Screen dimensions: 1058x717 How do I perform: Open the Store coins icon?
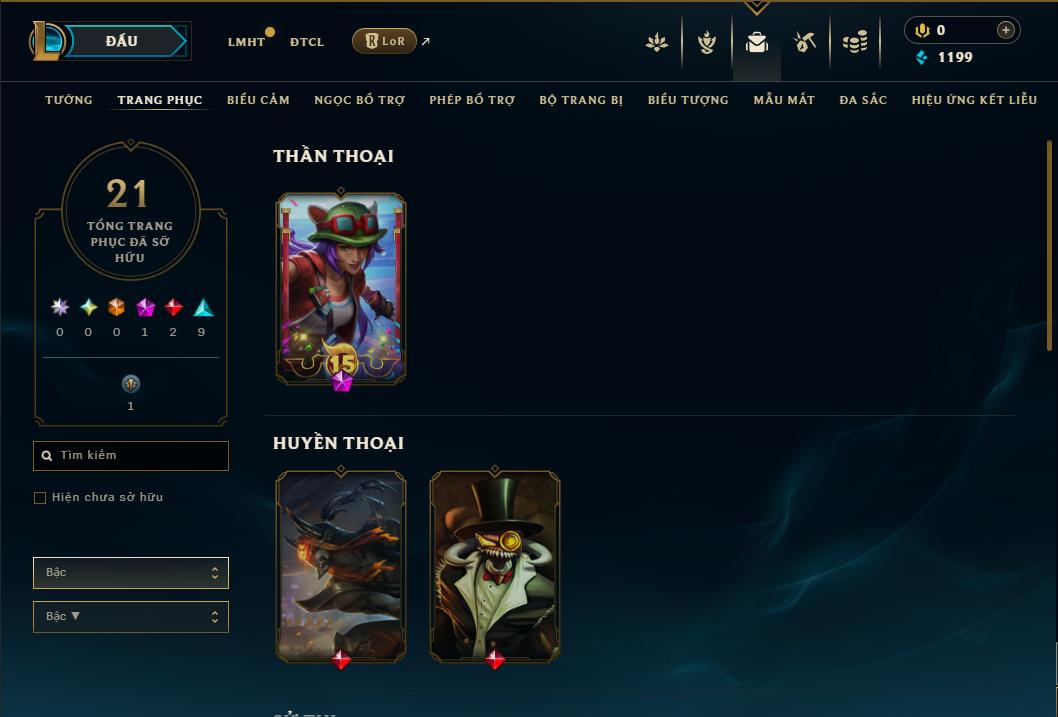click(855, 42)
